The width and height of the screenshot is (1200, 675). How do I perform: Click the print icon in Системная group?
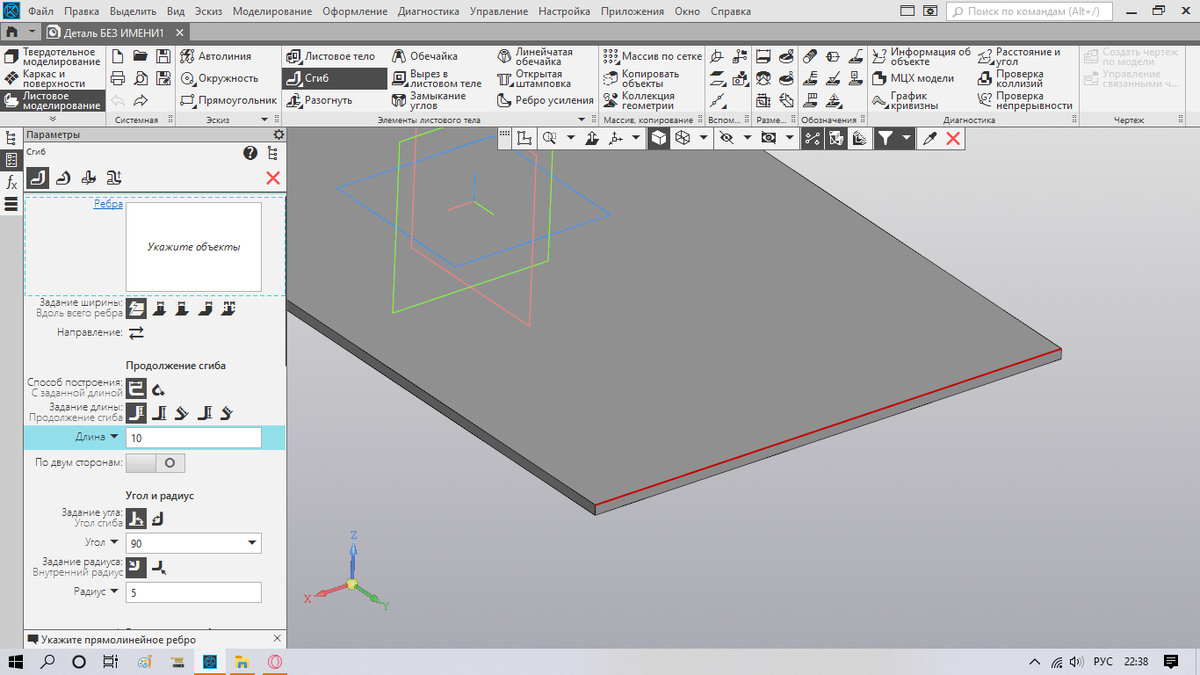point(119,78)
